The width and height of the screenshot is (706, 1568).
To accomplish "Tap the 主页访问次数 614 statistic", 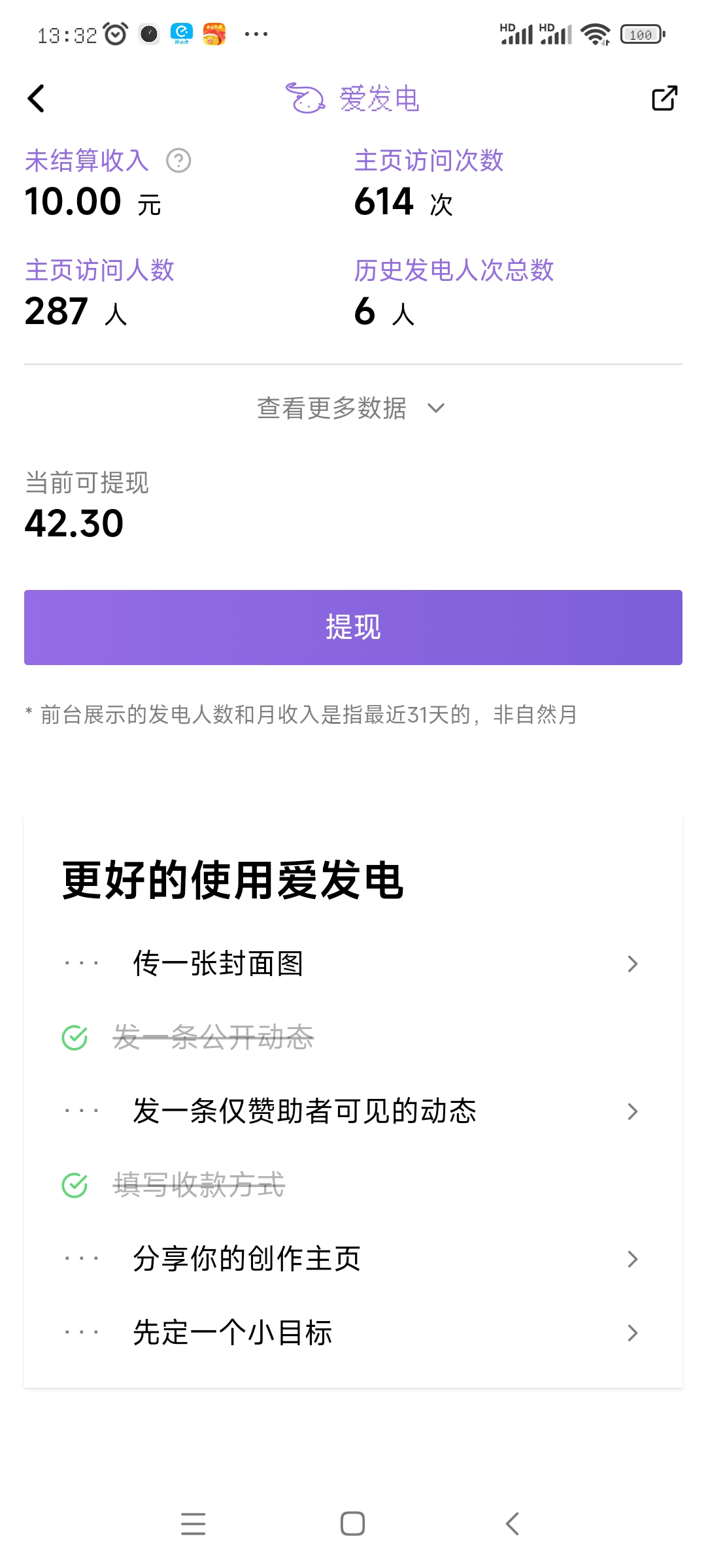I will coord(384,201).
